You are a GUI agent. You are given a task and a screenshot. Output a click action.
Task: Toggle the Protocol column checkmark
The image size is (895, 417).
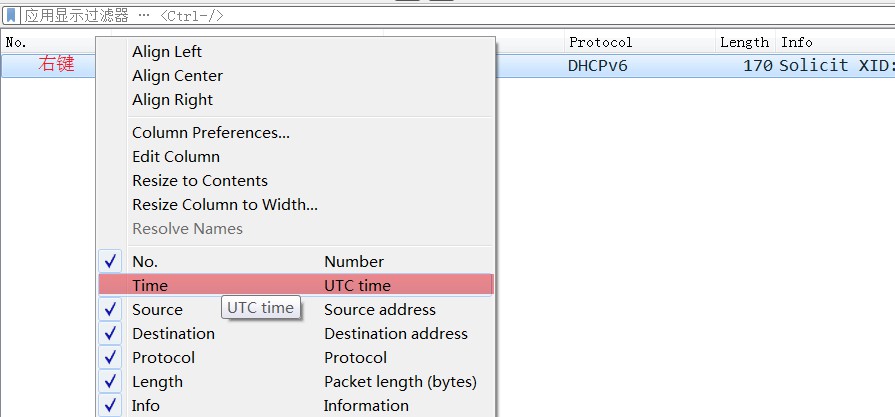click(x=112, y=358)
